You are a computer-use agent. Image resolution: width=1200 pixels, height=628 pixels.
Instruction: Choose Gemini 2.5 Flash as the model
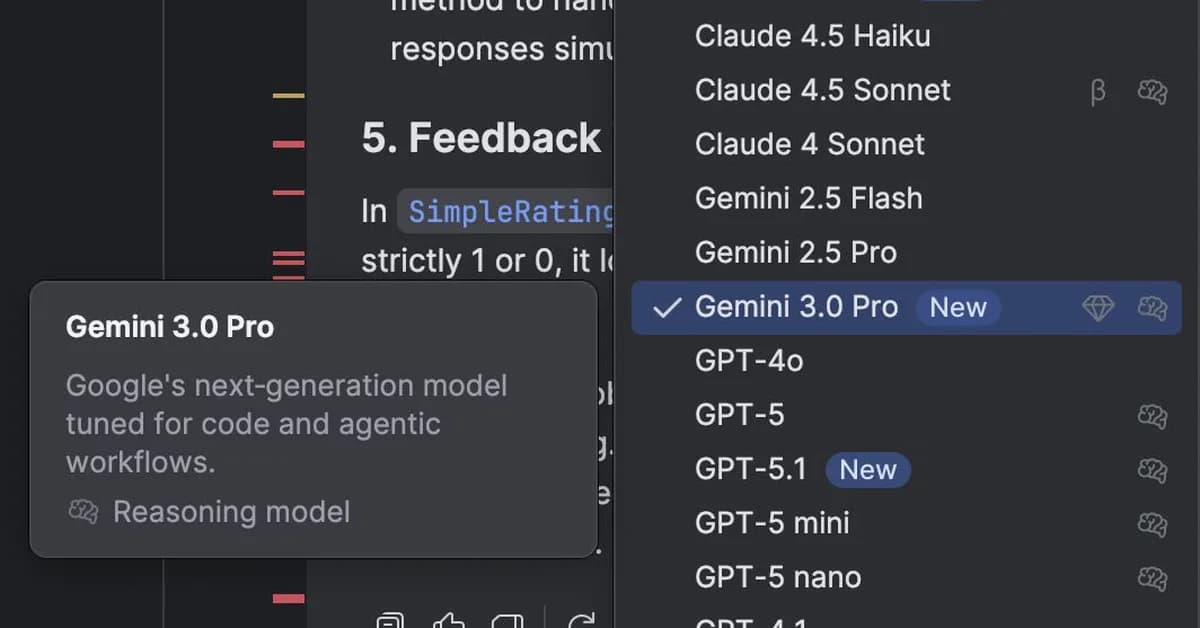coord(808,198)
